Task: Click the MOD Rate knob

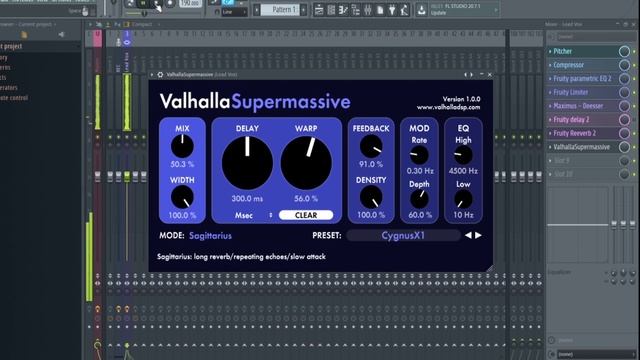Action: (x=419, y=155)
